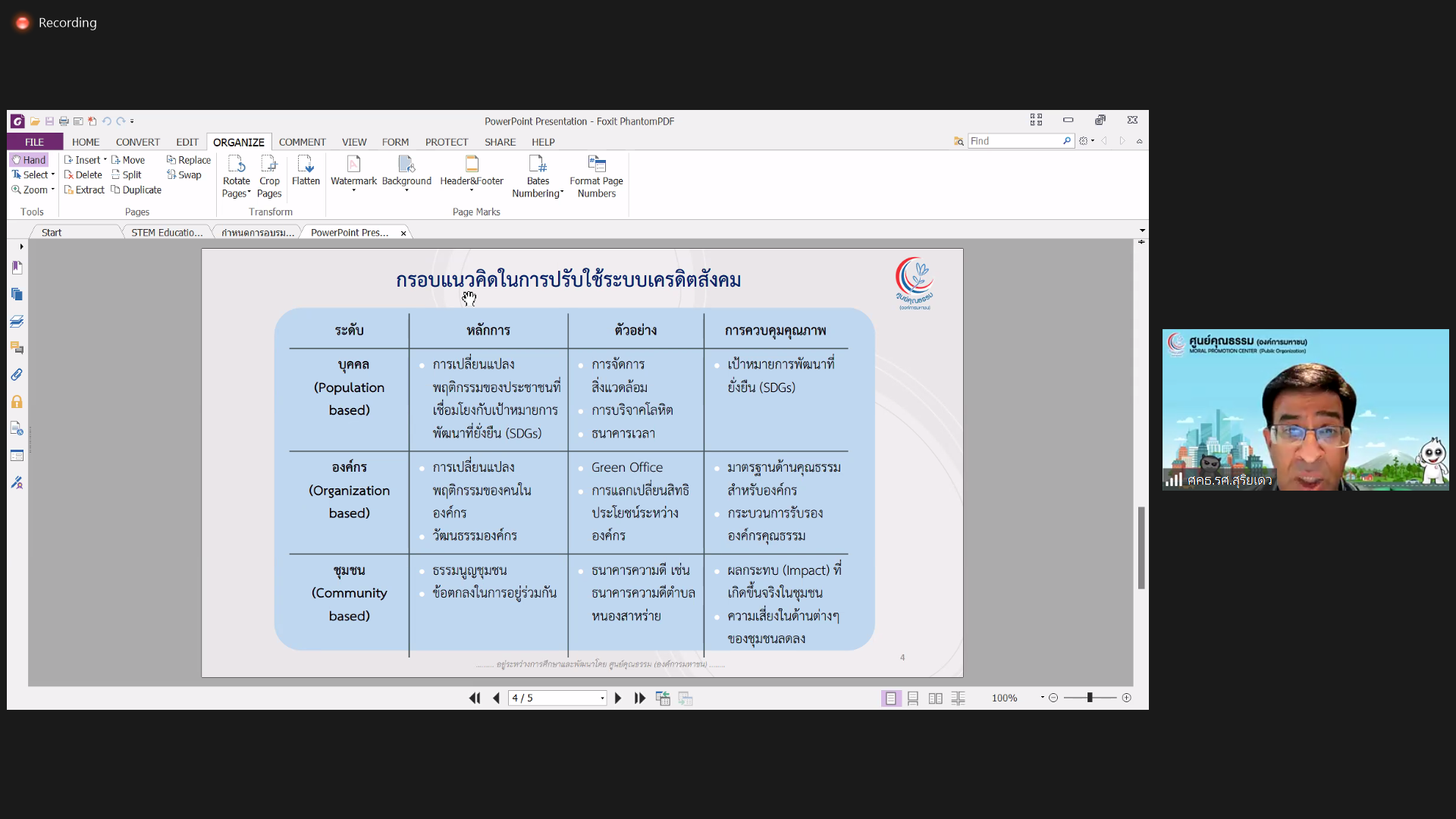Click Format Page Numbers
1456x819 pixels.
click(x=597, y=177)
